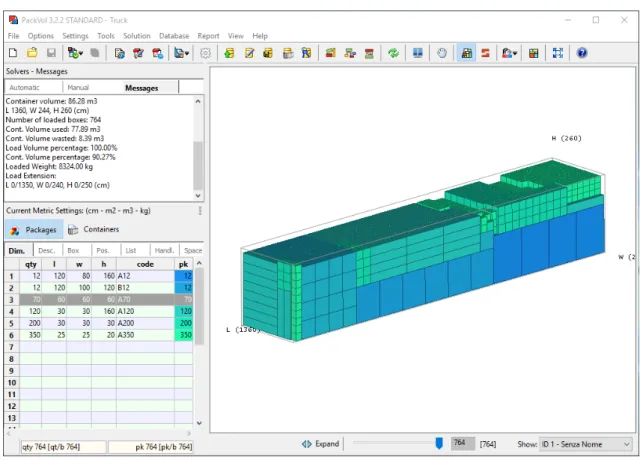Click the blue fit-to-window arrows icon
This screenshot has height=460, width=640.
coord(558,53)
